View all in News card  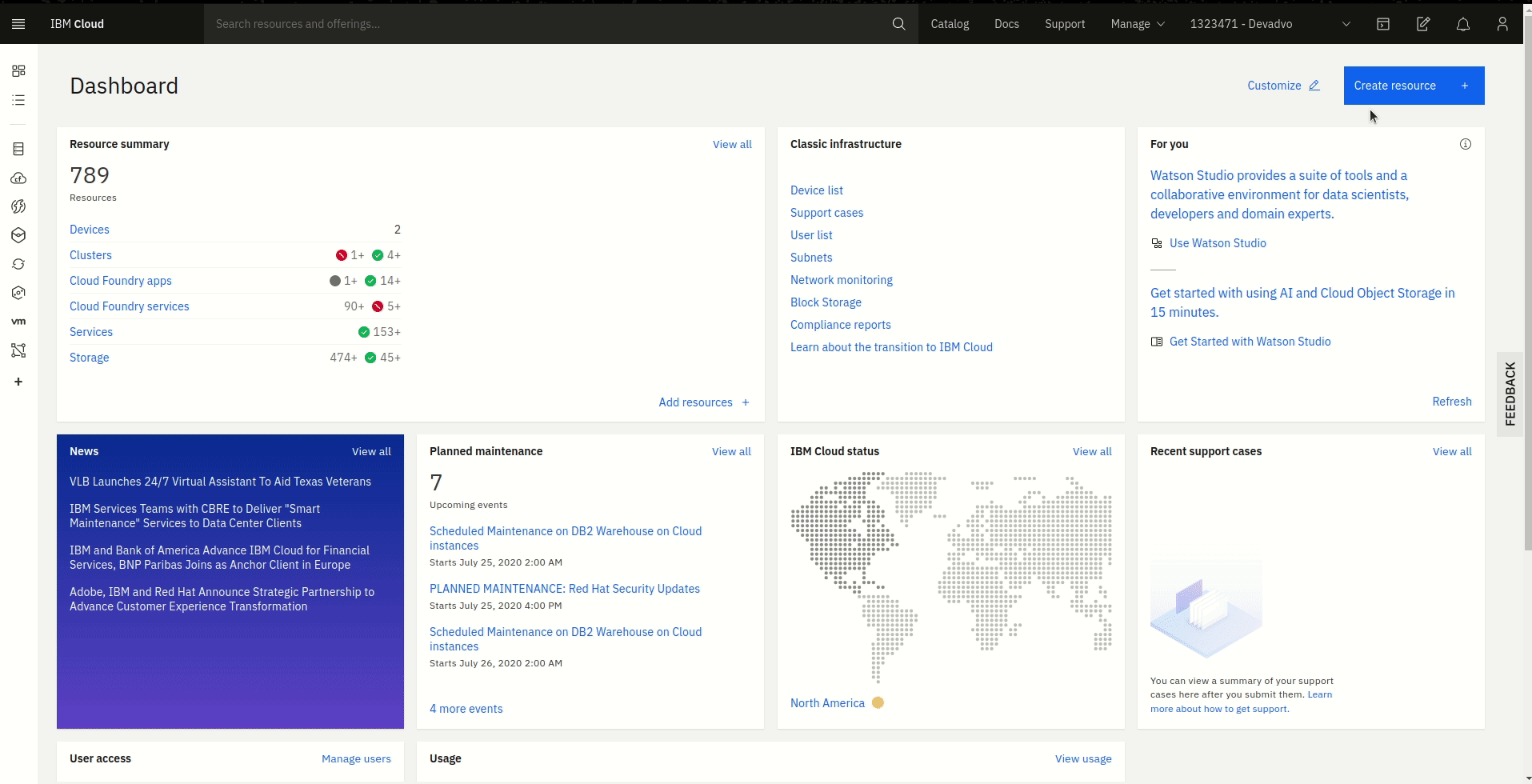tap(371, 451)
